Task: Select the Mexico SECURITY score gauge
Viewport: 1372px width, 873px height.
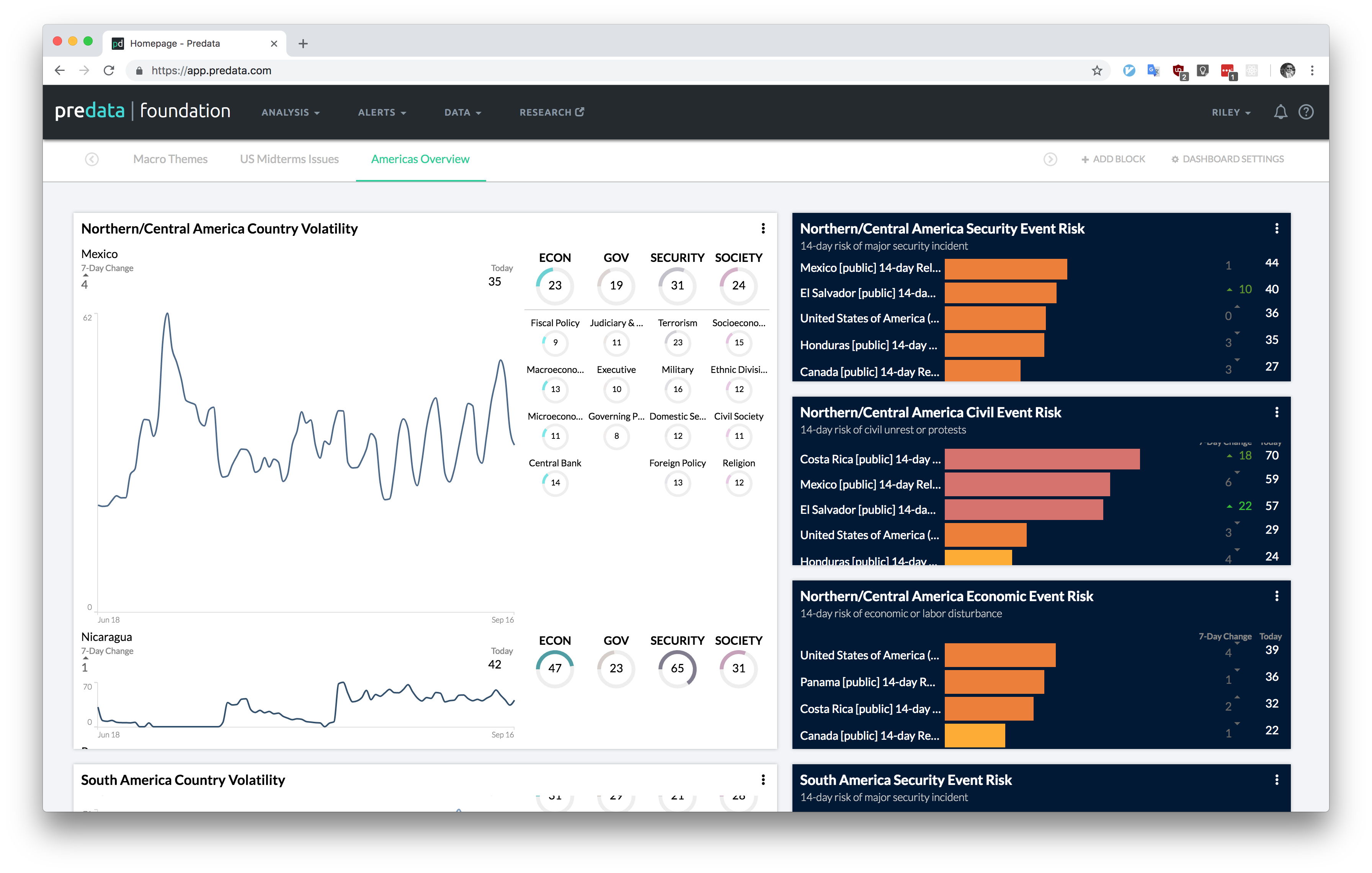Action: (677, 286)
